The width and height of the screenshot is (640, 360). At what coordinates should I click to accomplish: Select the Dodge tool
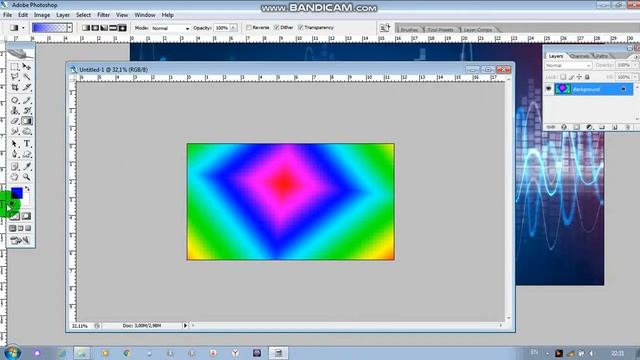point(27,131)
